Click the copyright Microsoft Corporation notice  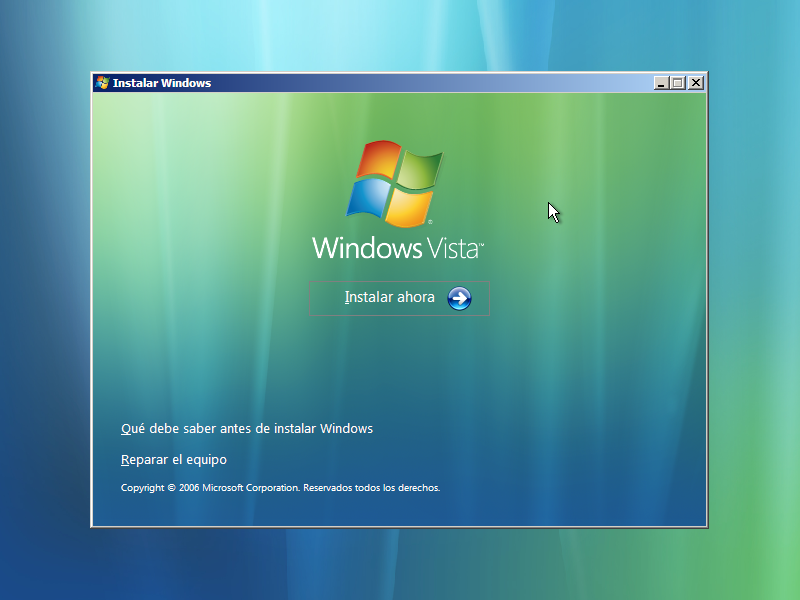[280, 488]
